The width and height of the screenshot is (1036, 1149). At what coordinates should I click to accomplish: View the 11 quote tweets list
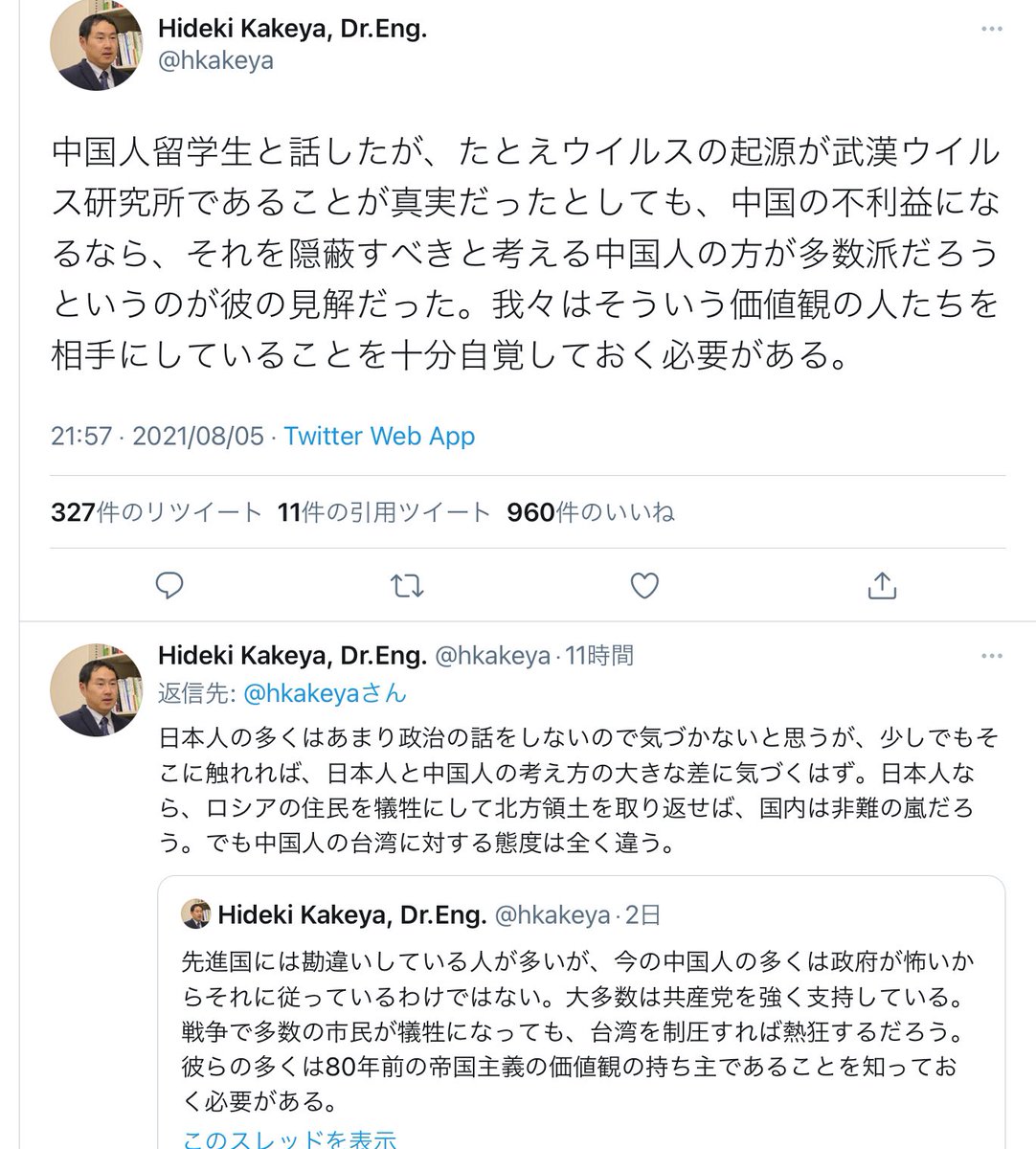pos(383,512)
